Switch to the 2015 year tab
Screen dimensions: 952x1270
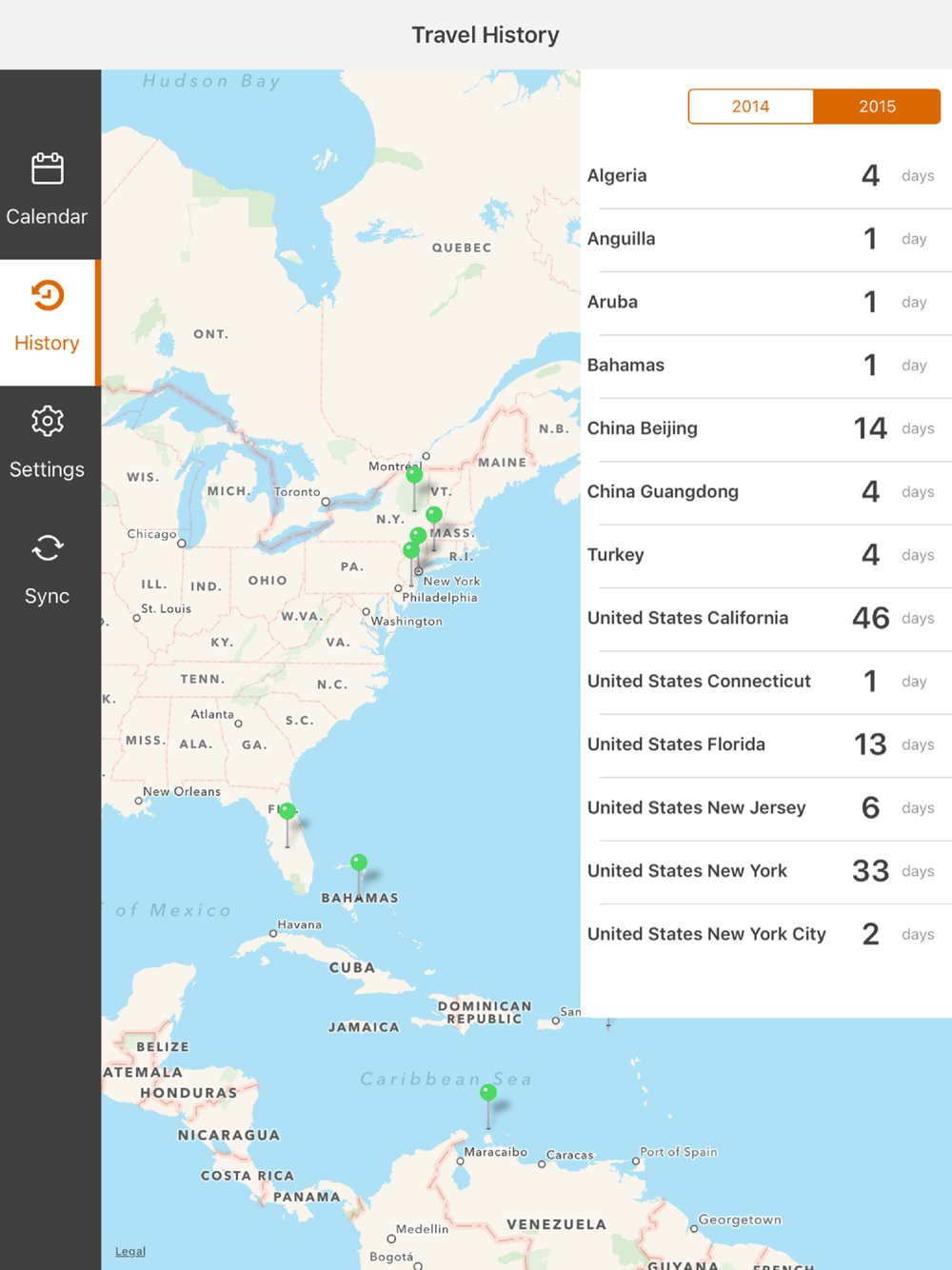(877, 107)
